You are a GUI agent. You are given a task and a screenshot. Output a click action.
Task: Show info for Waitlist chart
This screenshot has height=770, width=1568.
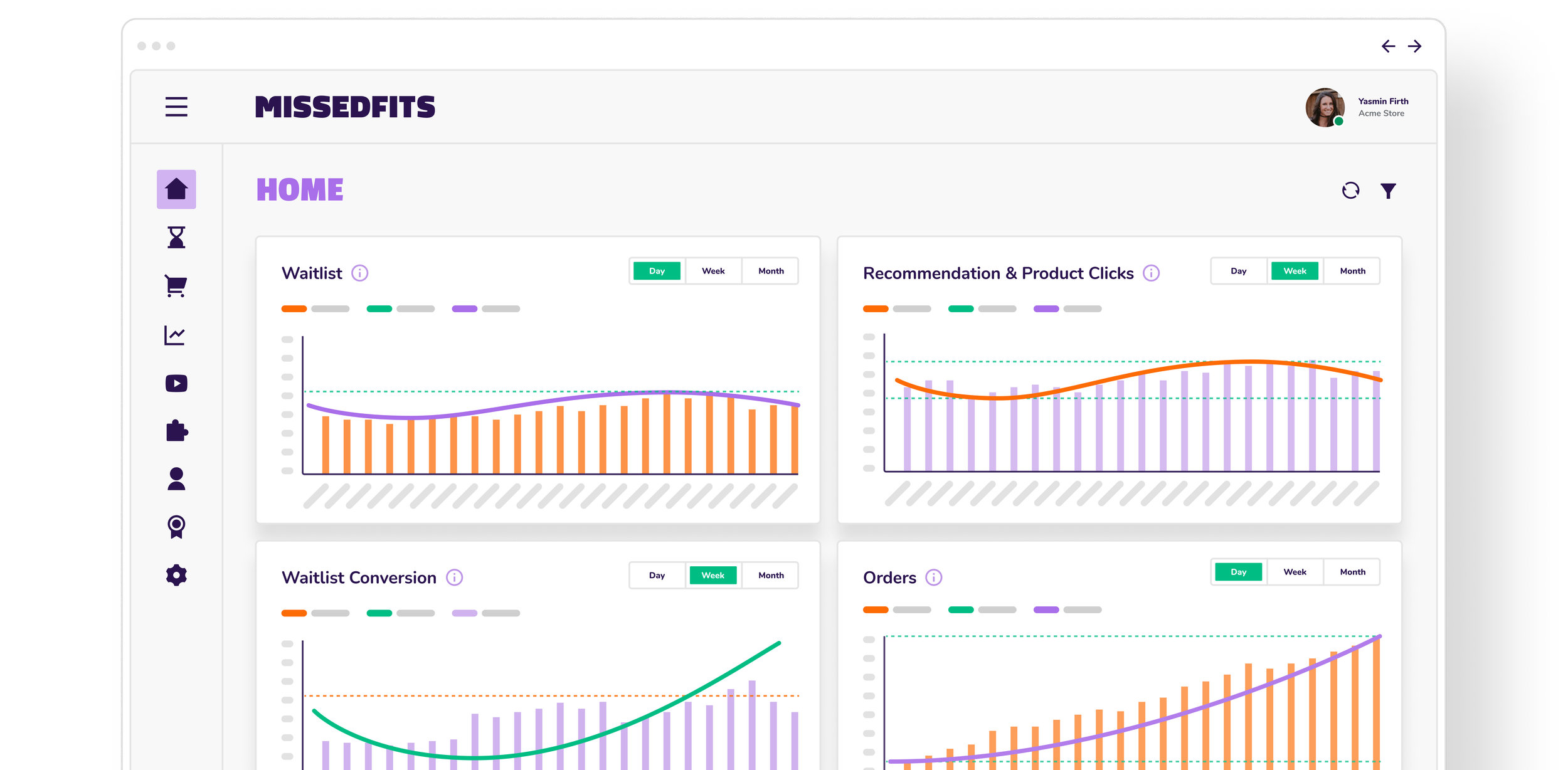tap(359, 273)
